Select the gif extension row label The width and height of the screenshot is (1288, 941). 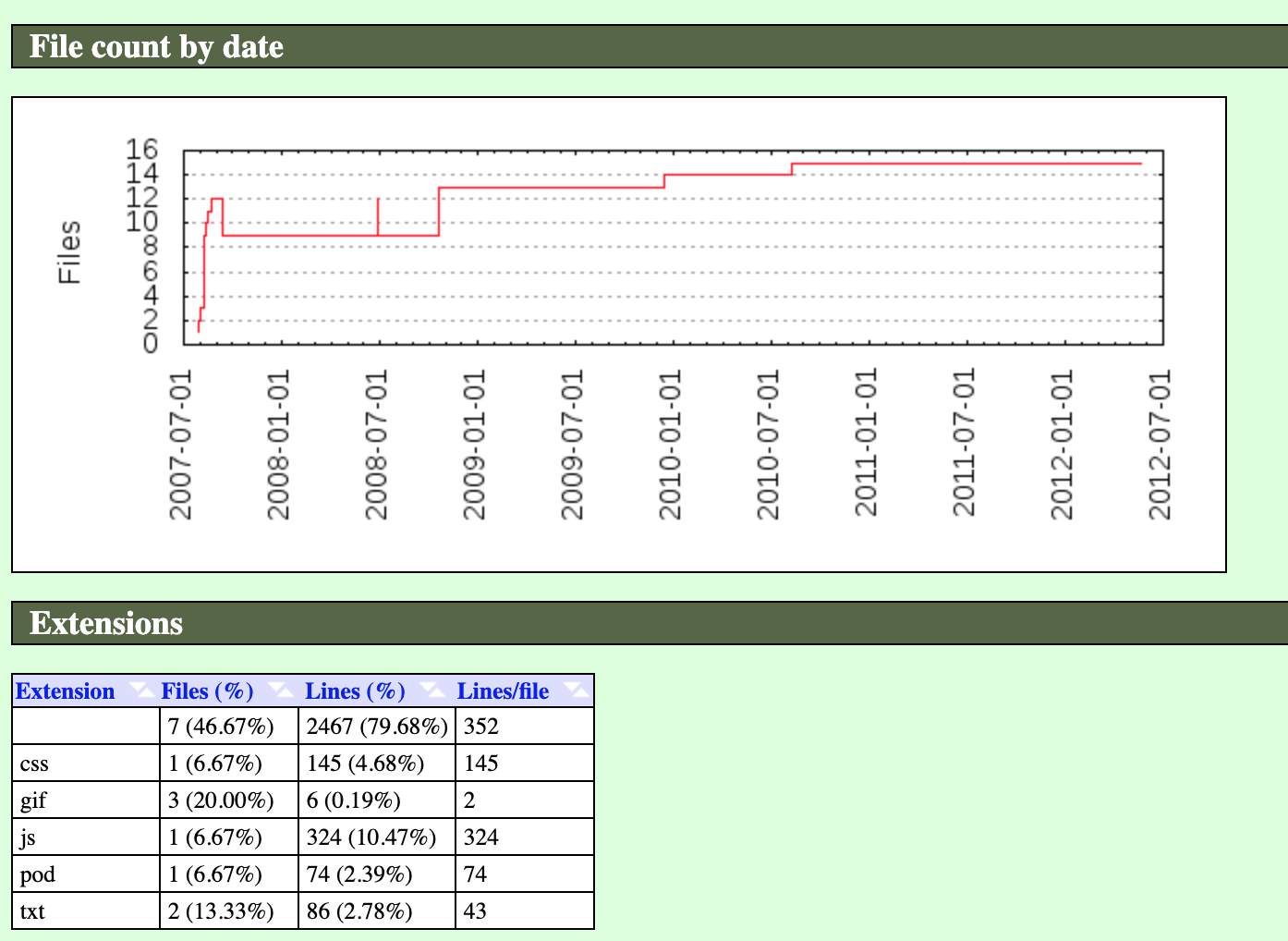tap(33, 800)
